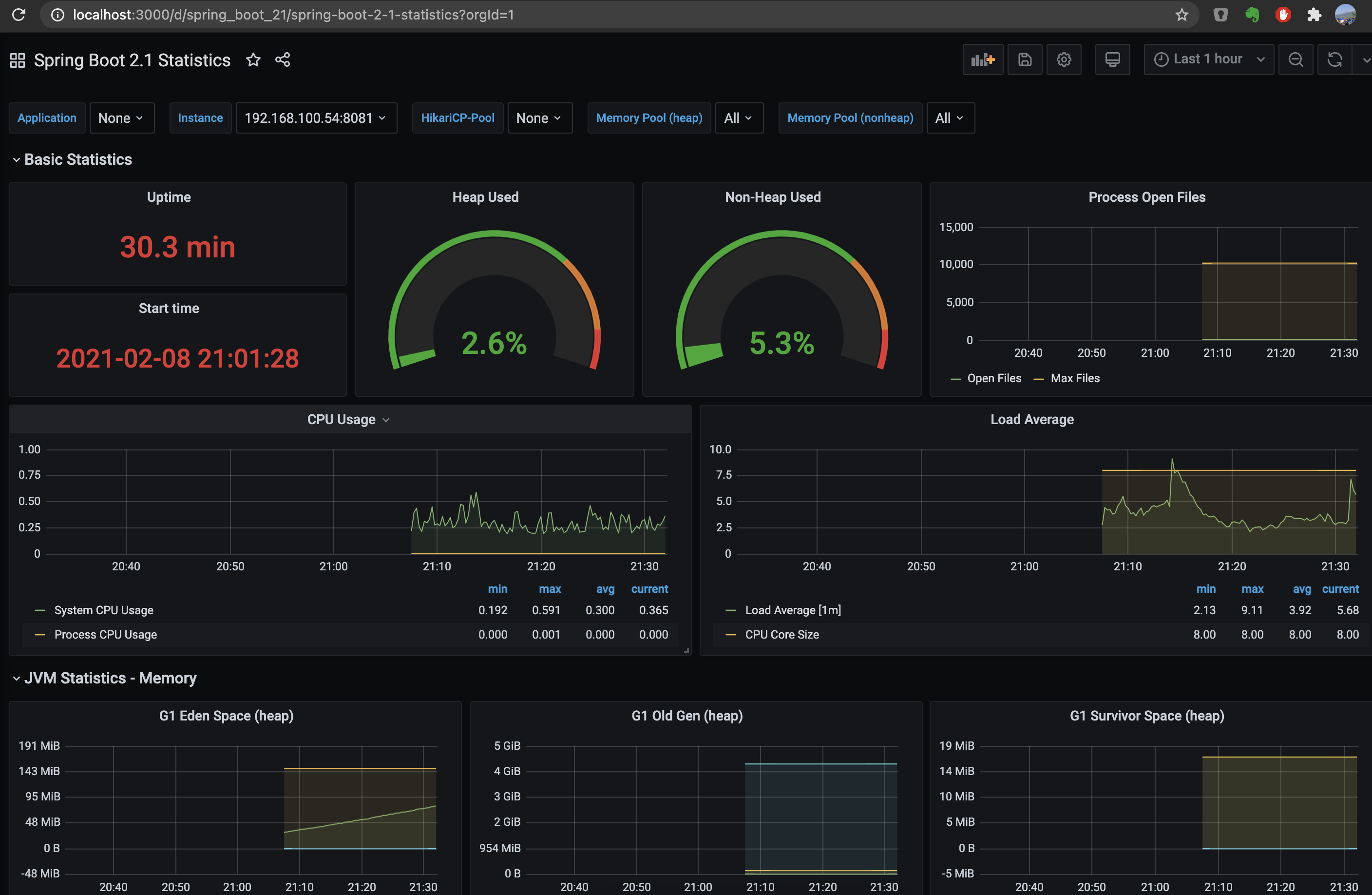Click the 30.3 min uptime value
This screenshot has width=1372, height=895.
click(x=177, y=247)
